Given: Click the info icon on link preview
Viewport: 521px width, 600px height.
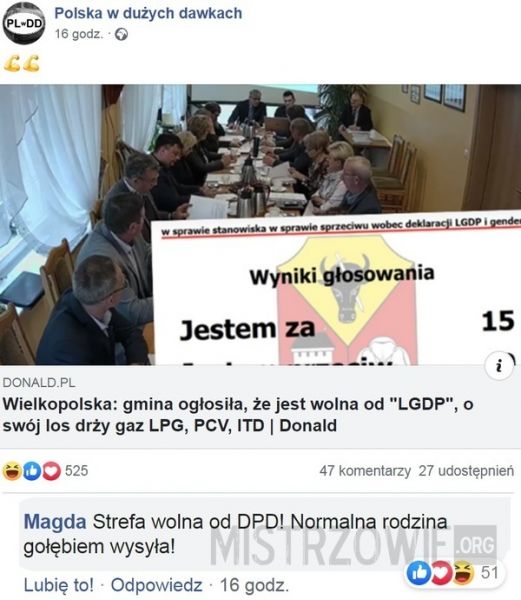Looking at the screenshot, I should 499,367.
